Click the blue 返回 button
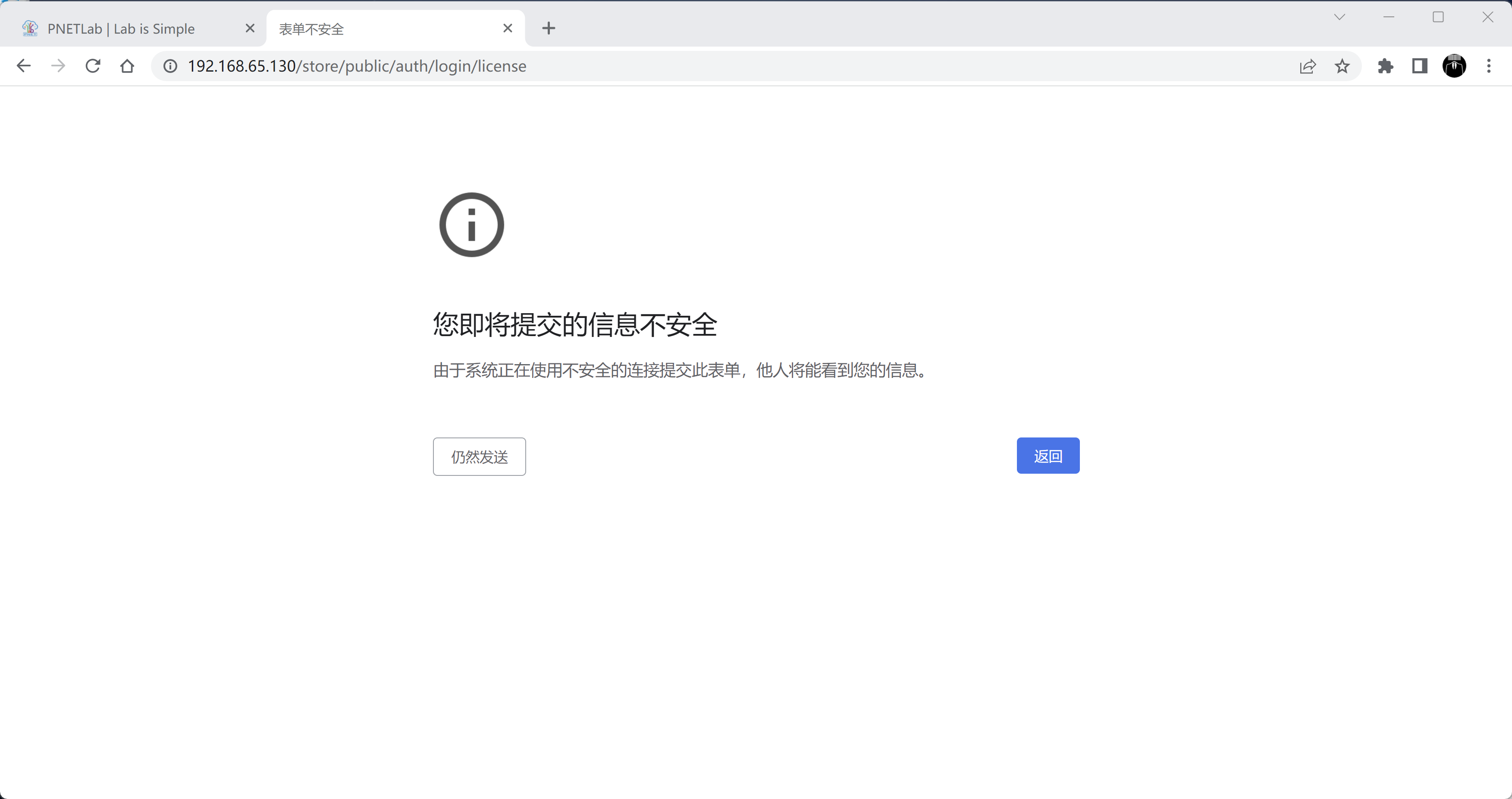The height and width of the screenshot is (799, 1512). (1048, 456)
